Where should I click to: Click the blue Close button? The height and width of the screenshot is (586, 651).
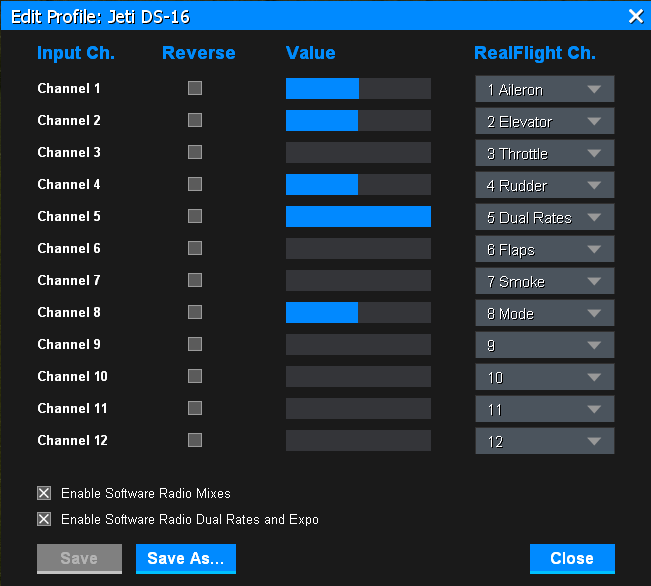[572, 559]
